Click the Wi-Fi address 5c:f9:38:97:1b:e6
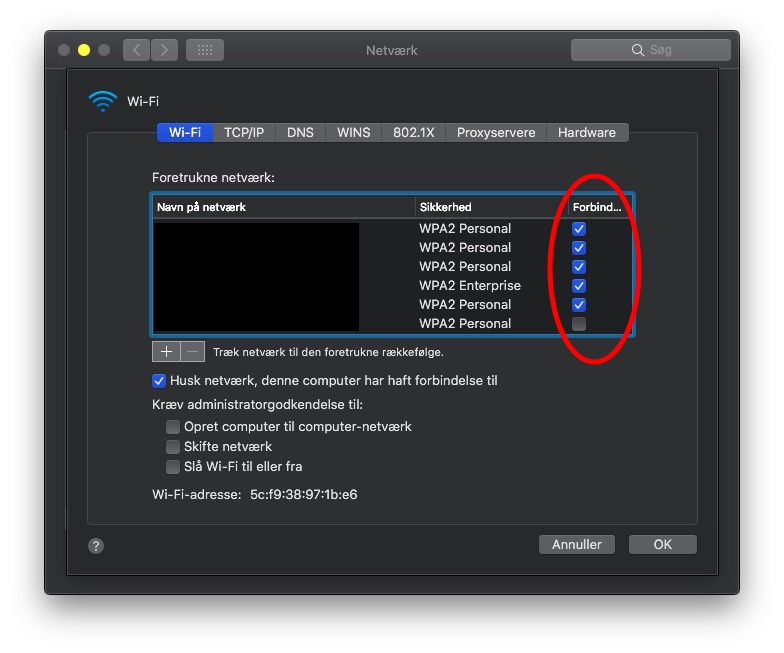The image size is (784, 653). tap(304, 495)
